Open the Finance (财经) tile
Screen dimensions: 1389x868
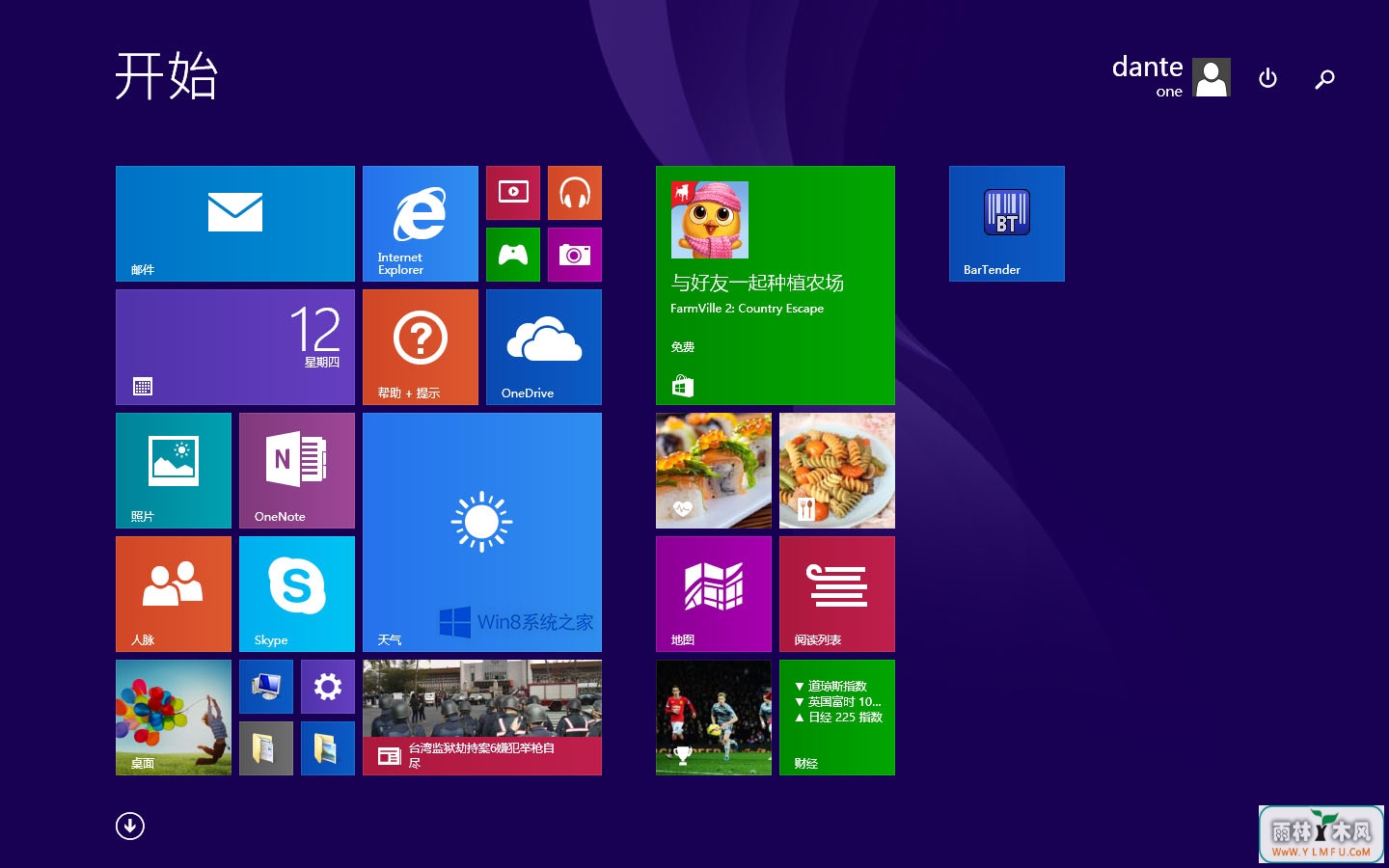tap(837, 718)
